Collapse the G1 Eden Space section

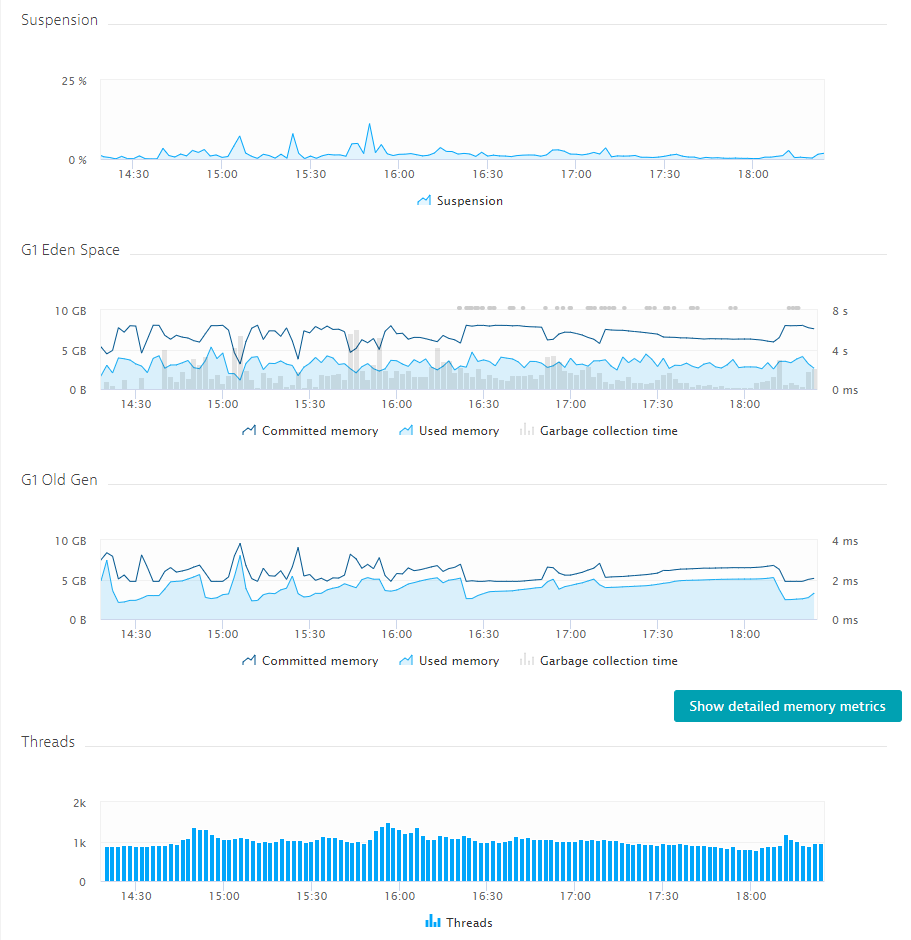(x=69, y=249)
